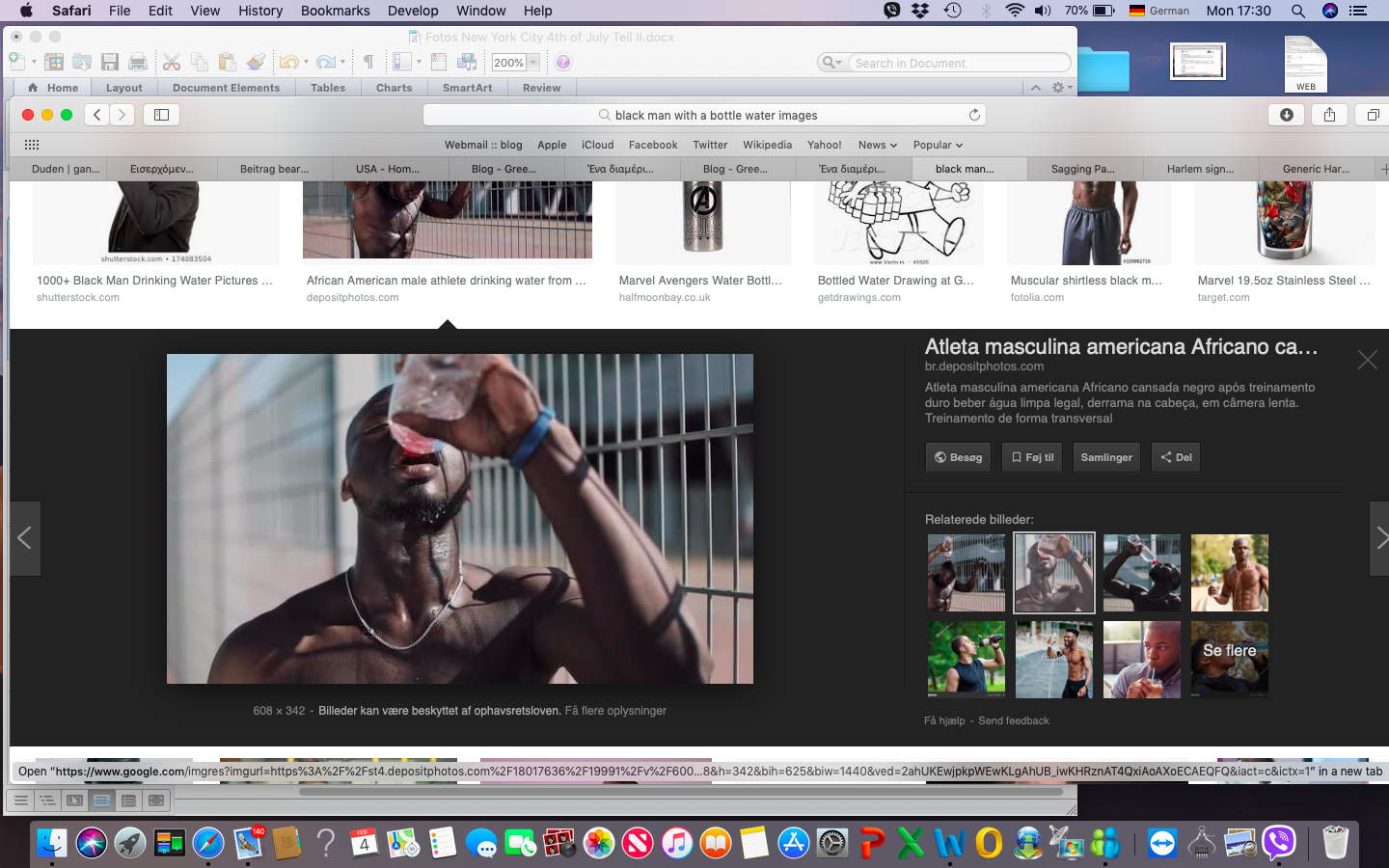Open the 200% zoom dropdown in Word
Screen dimensions: 1389x868
(x=532, y=63)
